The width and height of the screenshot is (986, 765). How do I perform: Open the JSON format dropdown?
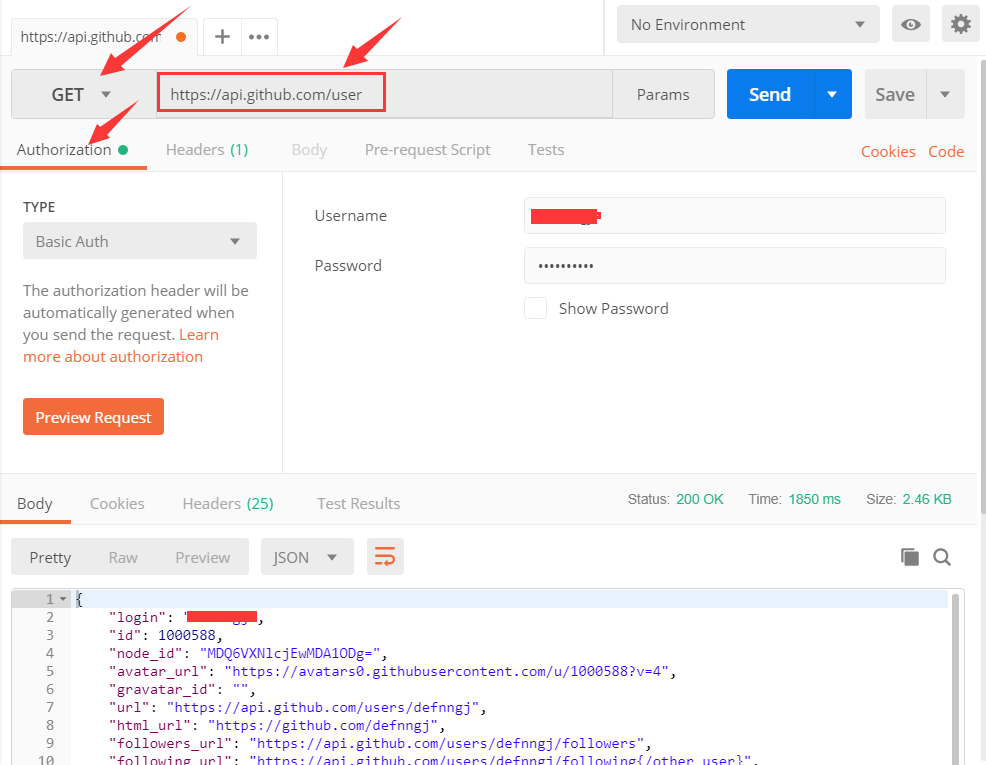(307, 557)
